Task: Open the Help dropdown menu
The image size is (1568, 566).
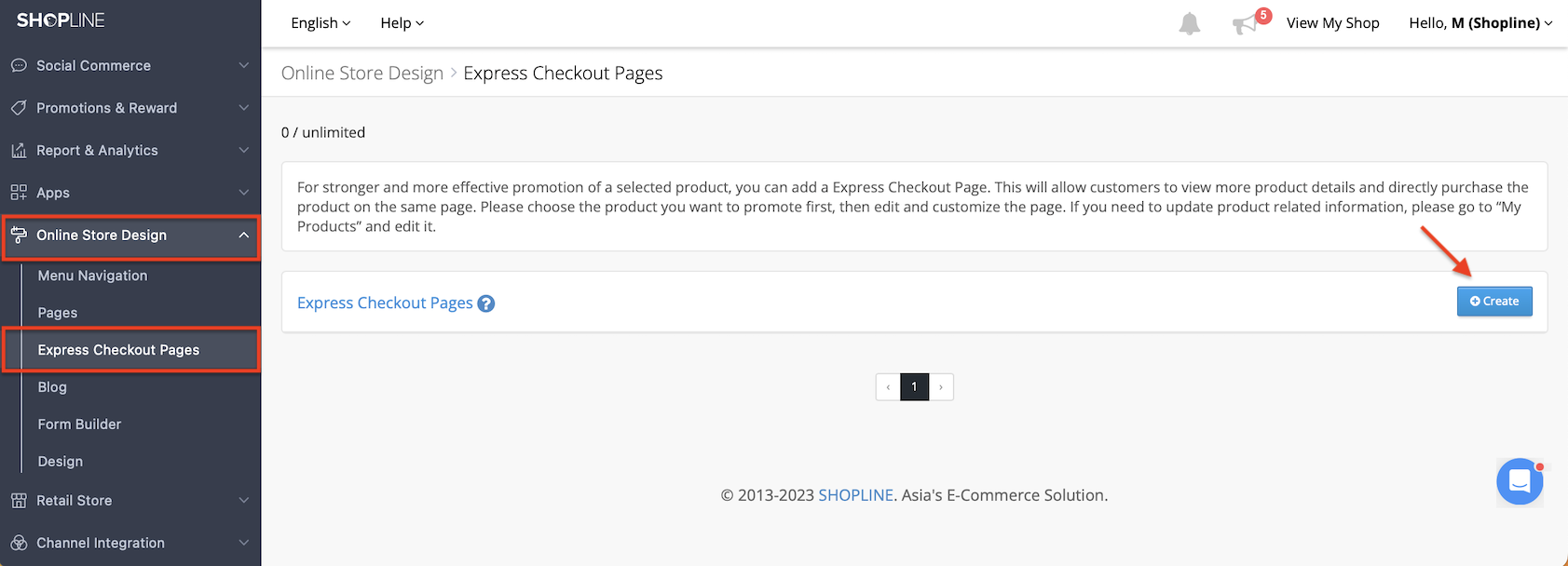Action: pyautogui.click(x=402, y=23)
